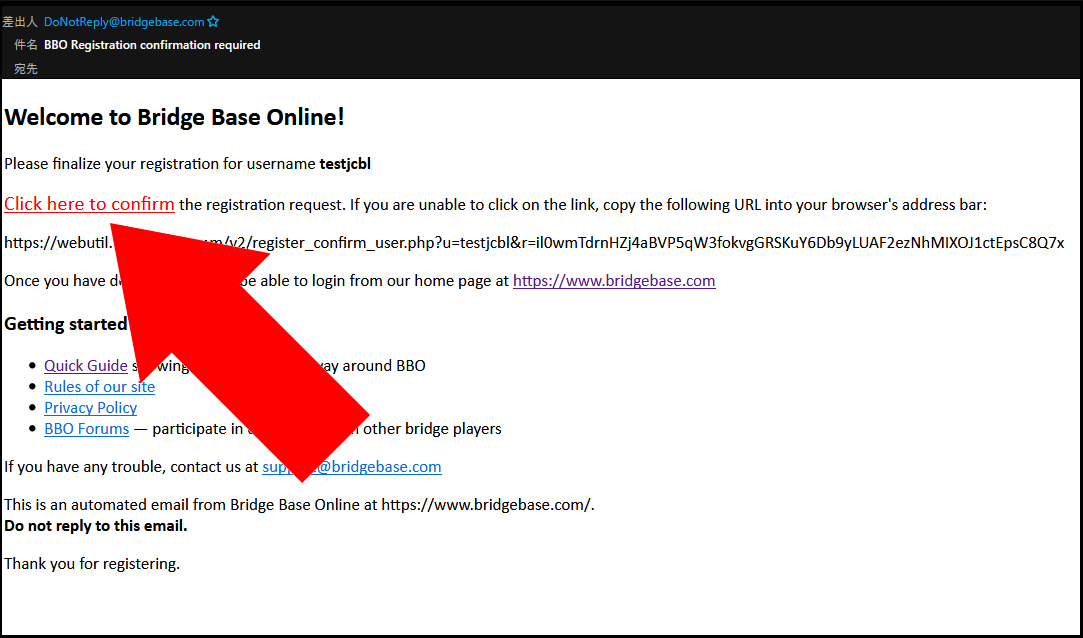This screenshot has width=1083, height=638.
Task: Click the bold username 'testjcbl'
Action: (345, 164)
